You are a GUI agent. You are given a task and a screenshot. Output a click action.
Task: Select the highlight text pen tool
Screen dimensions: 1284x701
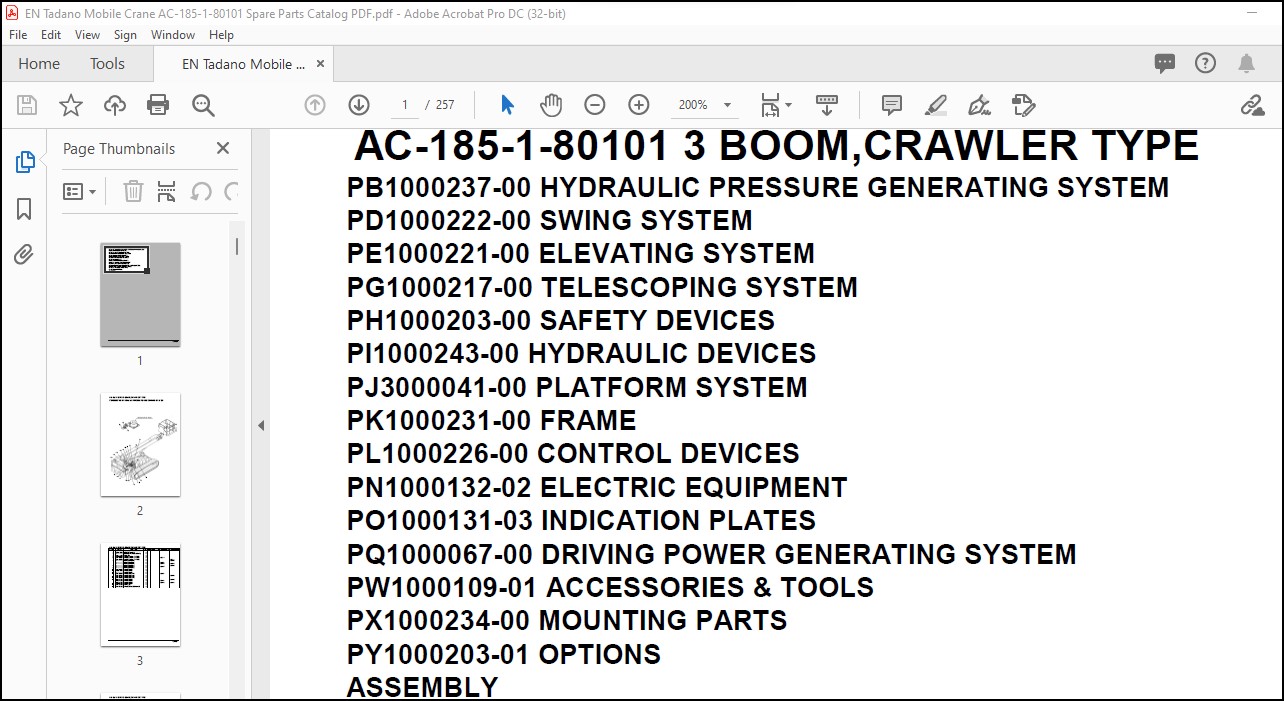tap(936, 105)
